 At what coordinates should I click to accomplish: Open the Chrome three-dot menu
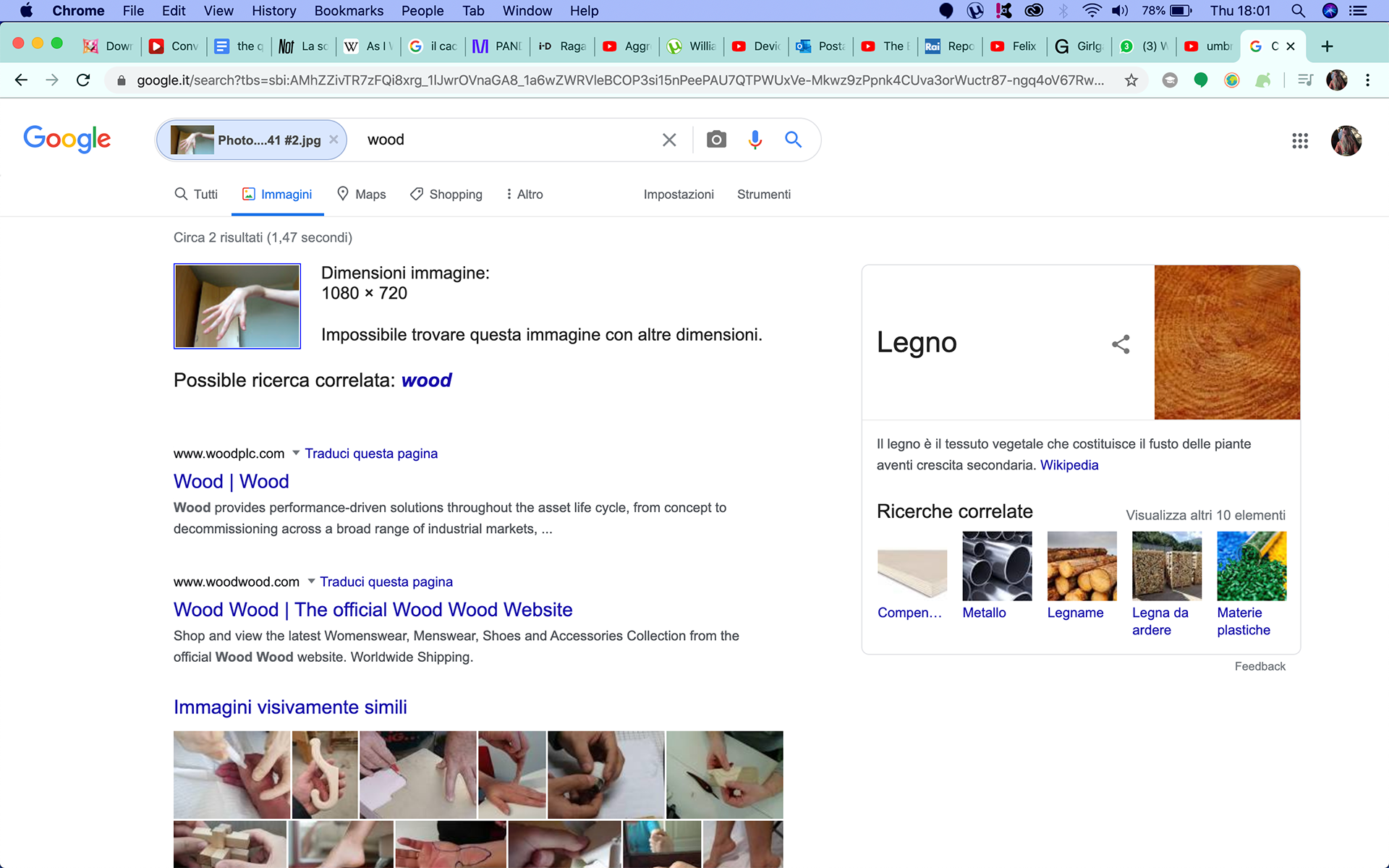pos(1367,80)
